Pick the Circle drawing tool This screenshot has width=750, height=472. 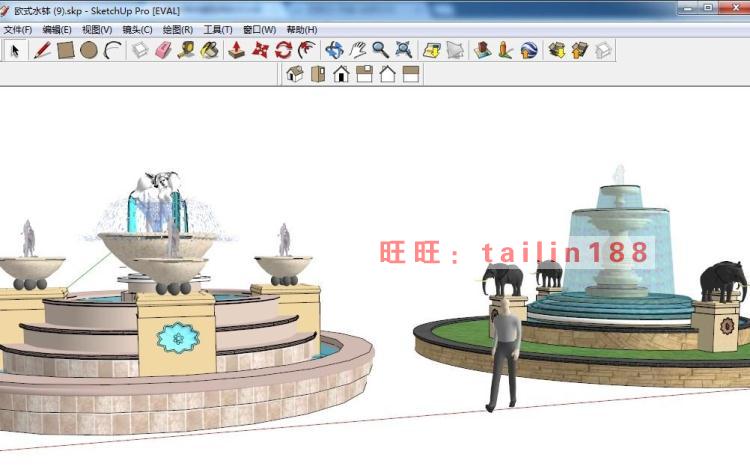(x=89, y=50)
